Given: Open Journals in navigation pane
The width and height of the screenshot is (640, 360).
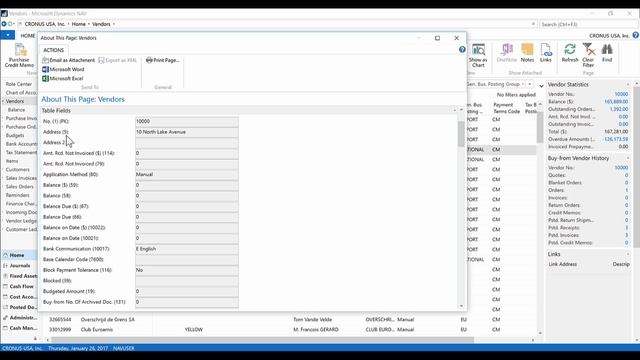Looking at the screenshot, I should (19, 266).
